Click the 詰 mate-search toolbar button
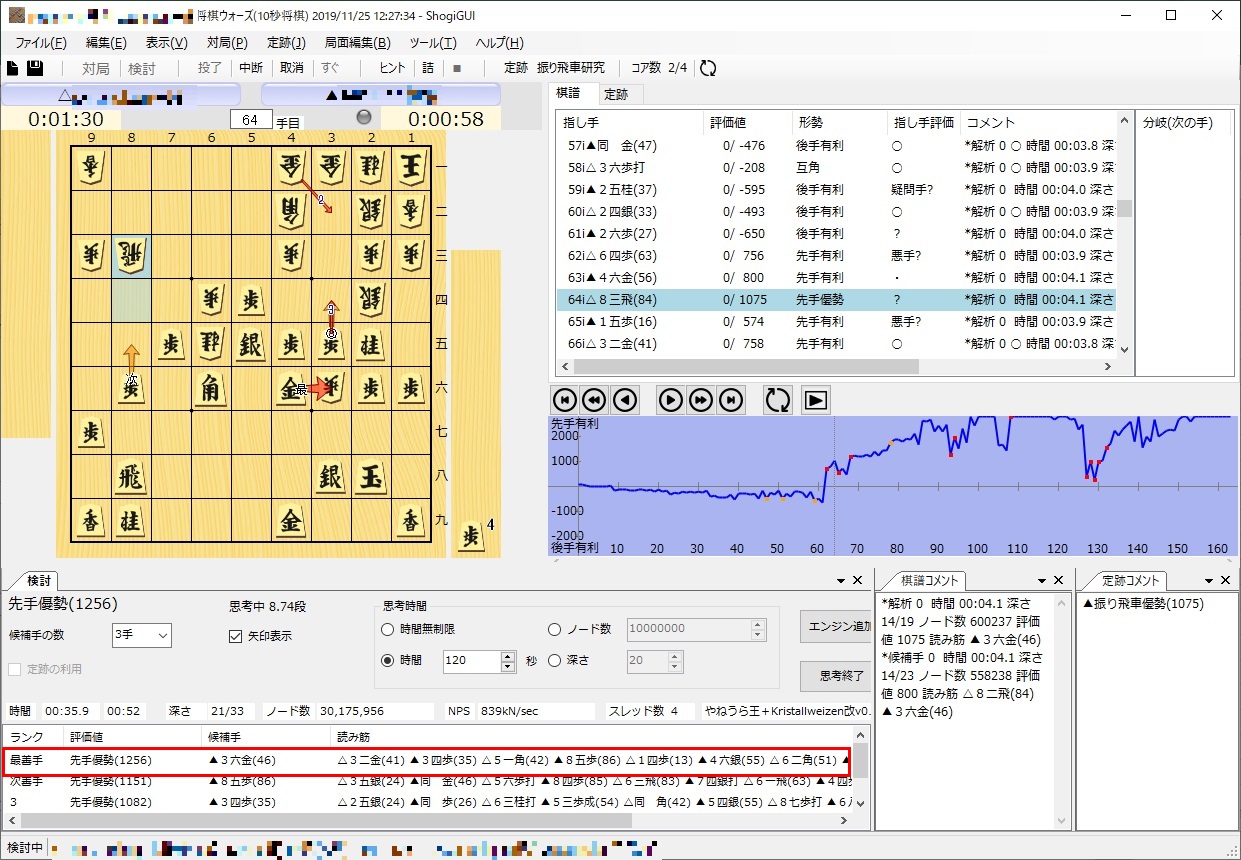 (x=428, y=68)
